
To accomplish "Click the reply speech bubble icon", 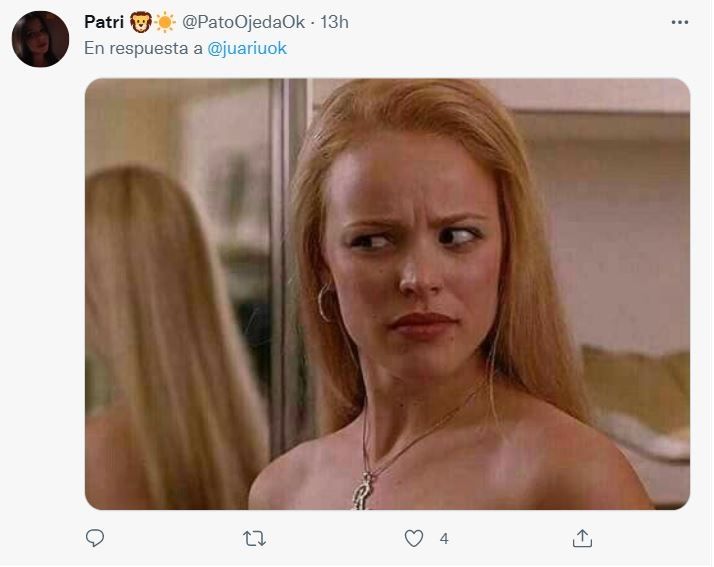I will coord(95,539).
